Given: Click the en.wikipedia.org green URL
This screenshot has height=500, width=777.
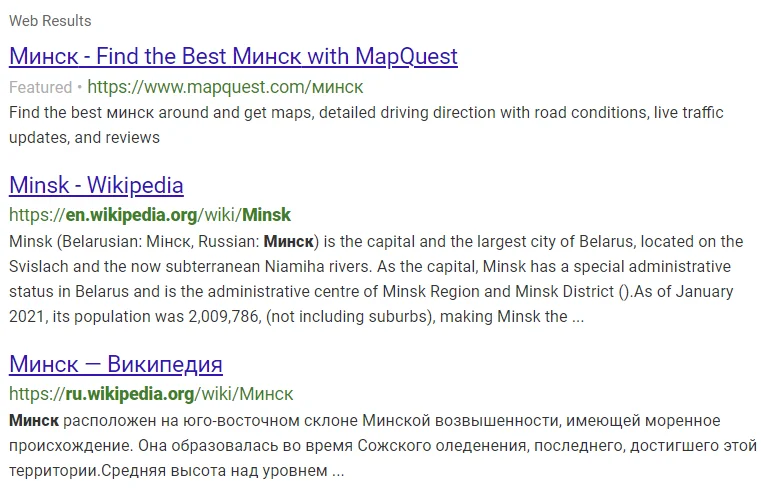Looking at the screenshot, I should point(150,215).
